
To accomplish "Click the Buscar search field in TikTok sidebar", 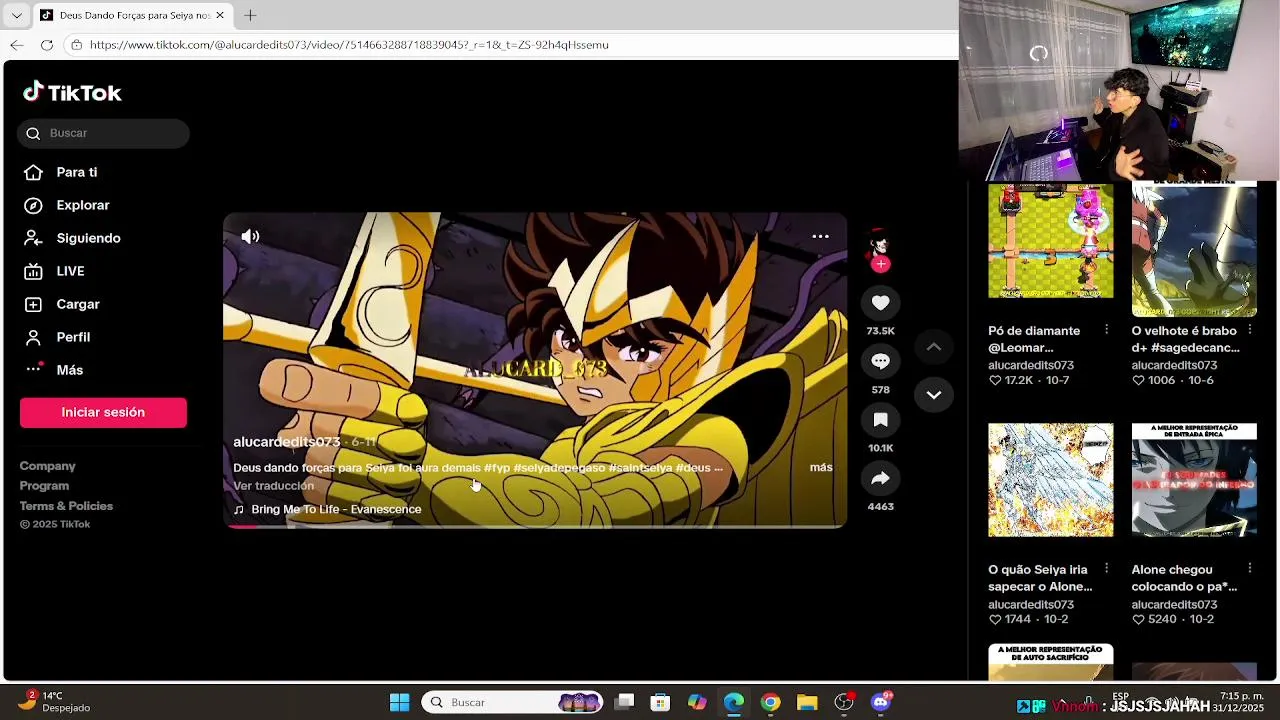I will click(103, 133).
